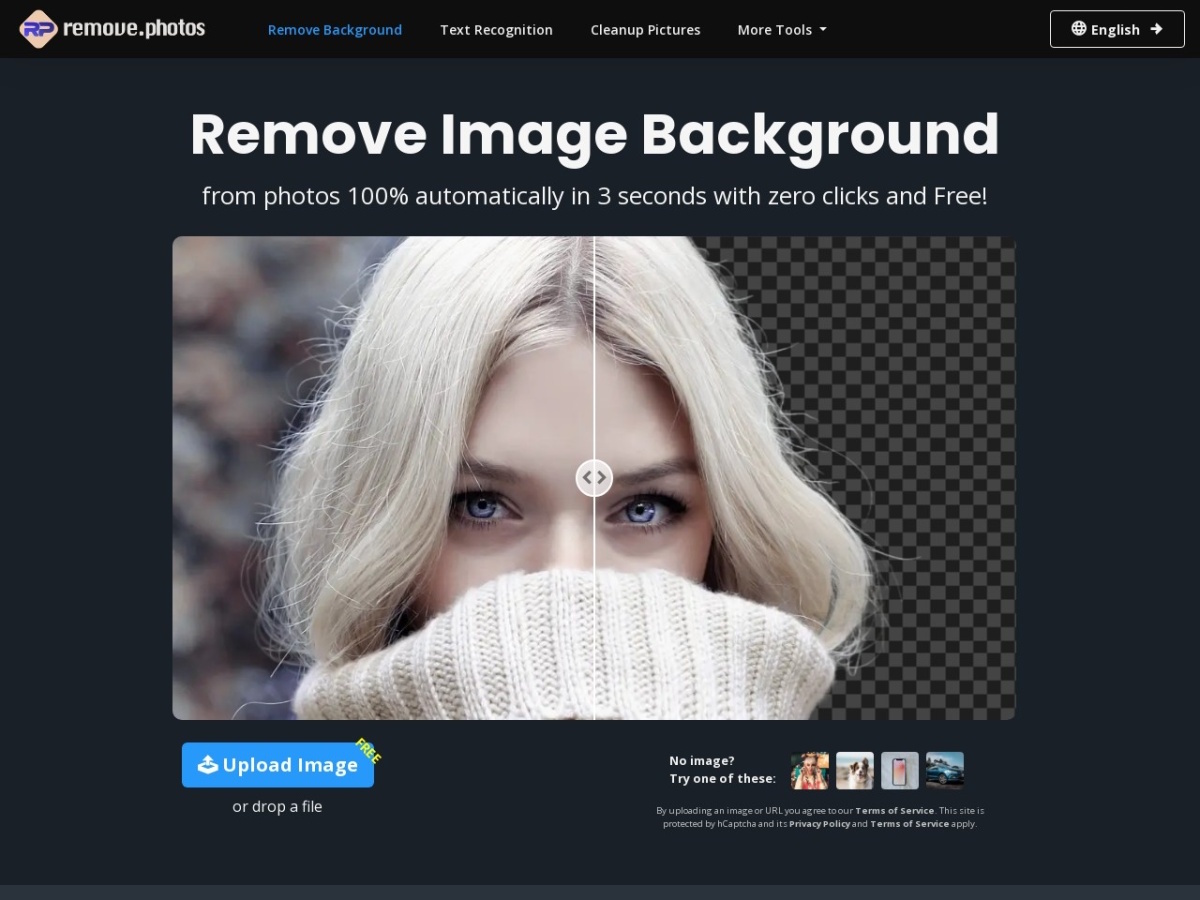Click the yellow FREE badge on upload button

click(x=367, y=752)
